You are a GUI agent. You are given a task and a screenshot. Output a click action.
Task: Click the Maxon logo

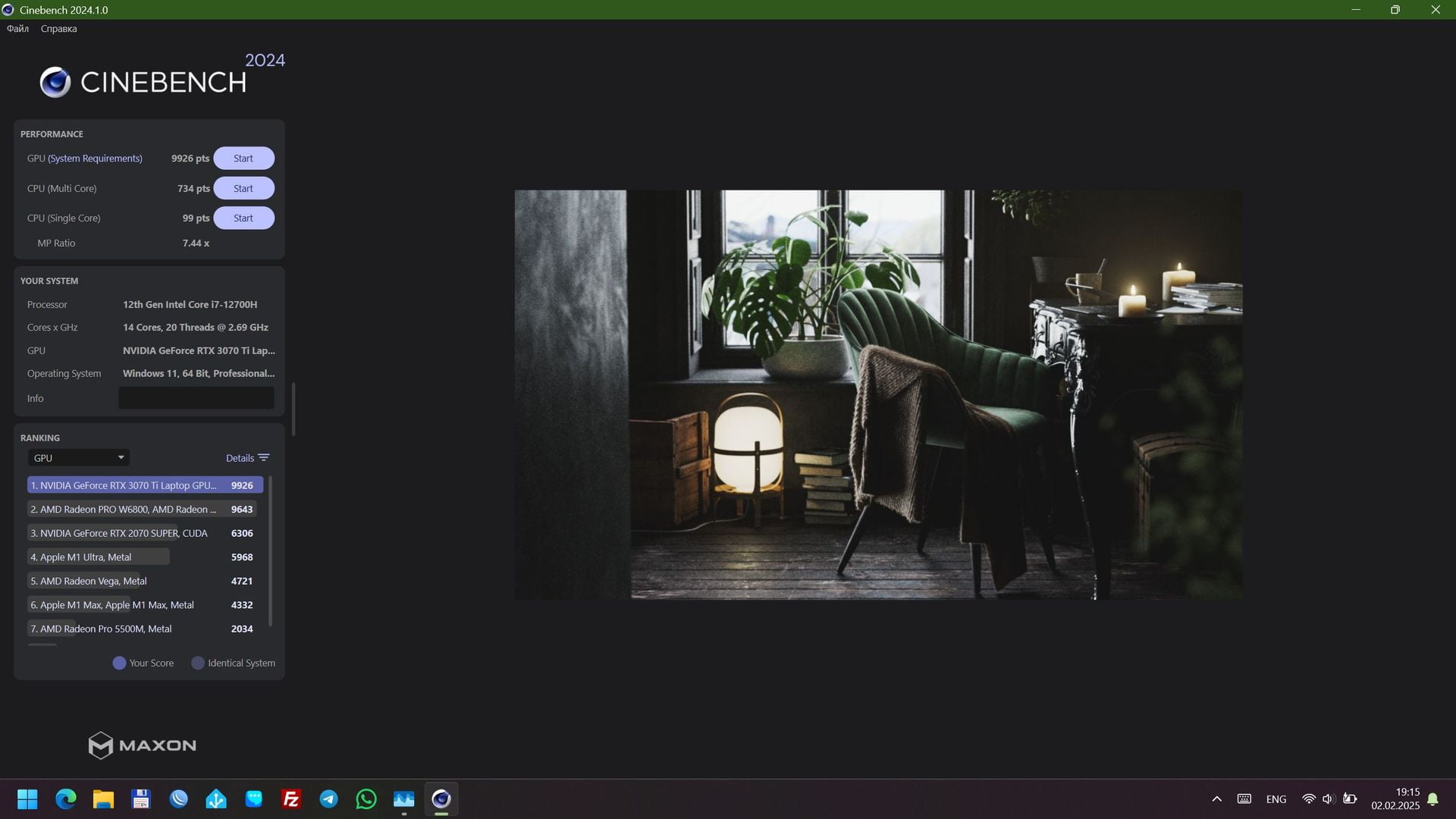(142, 745)
